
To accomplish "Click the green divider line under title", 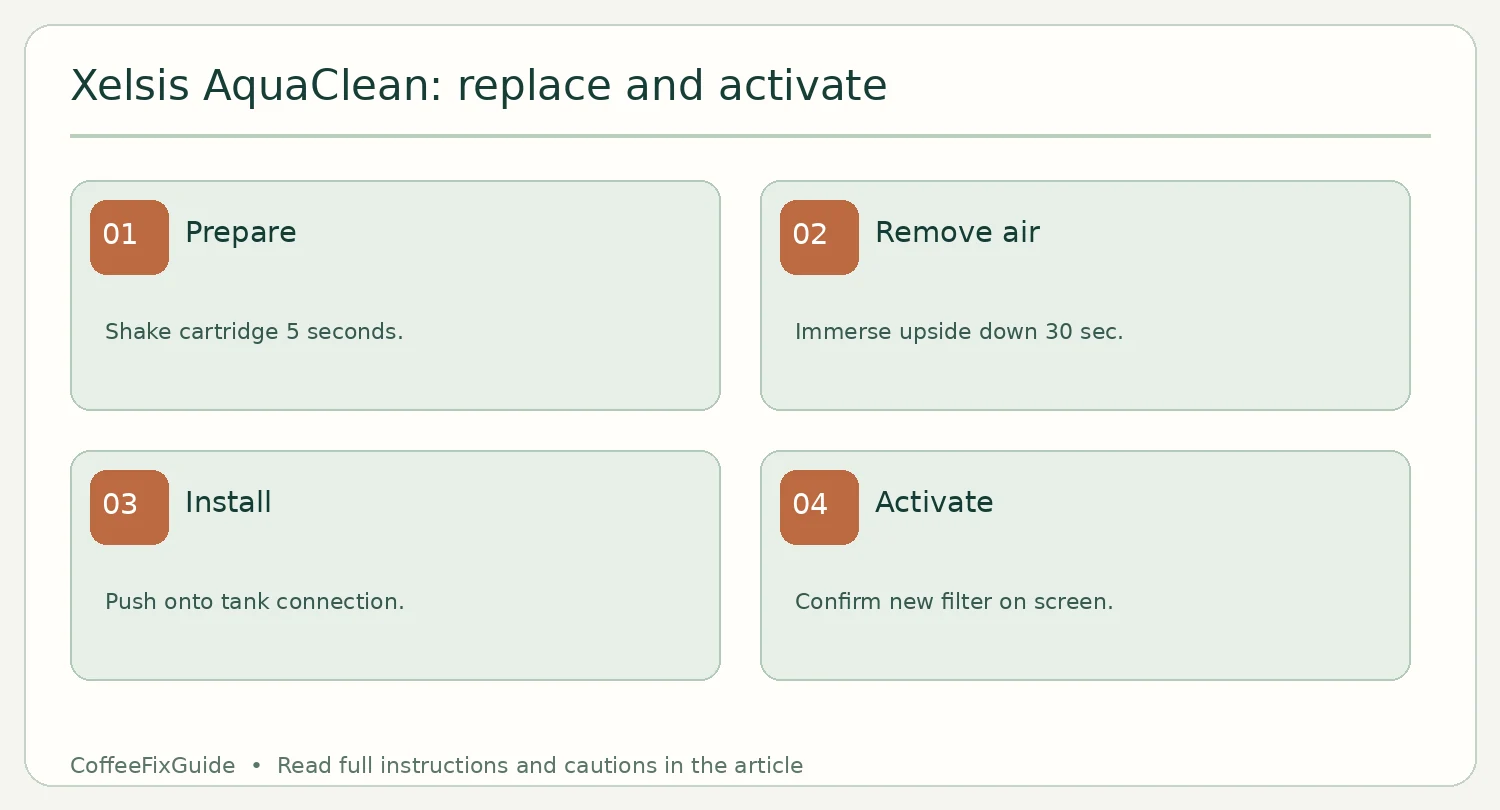I will 750,136.
